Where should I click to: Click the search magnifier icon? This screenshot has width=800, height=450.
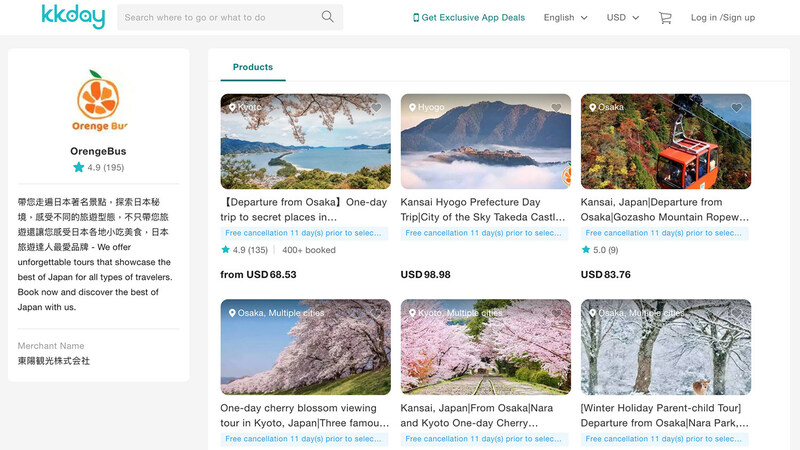click(x=327, y=17)
